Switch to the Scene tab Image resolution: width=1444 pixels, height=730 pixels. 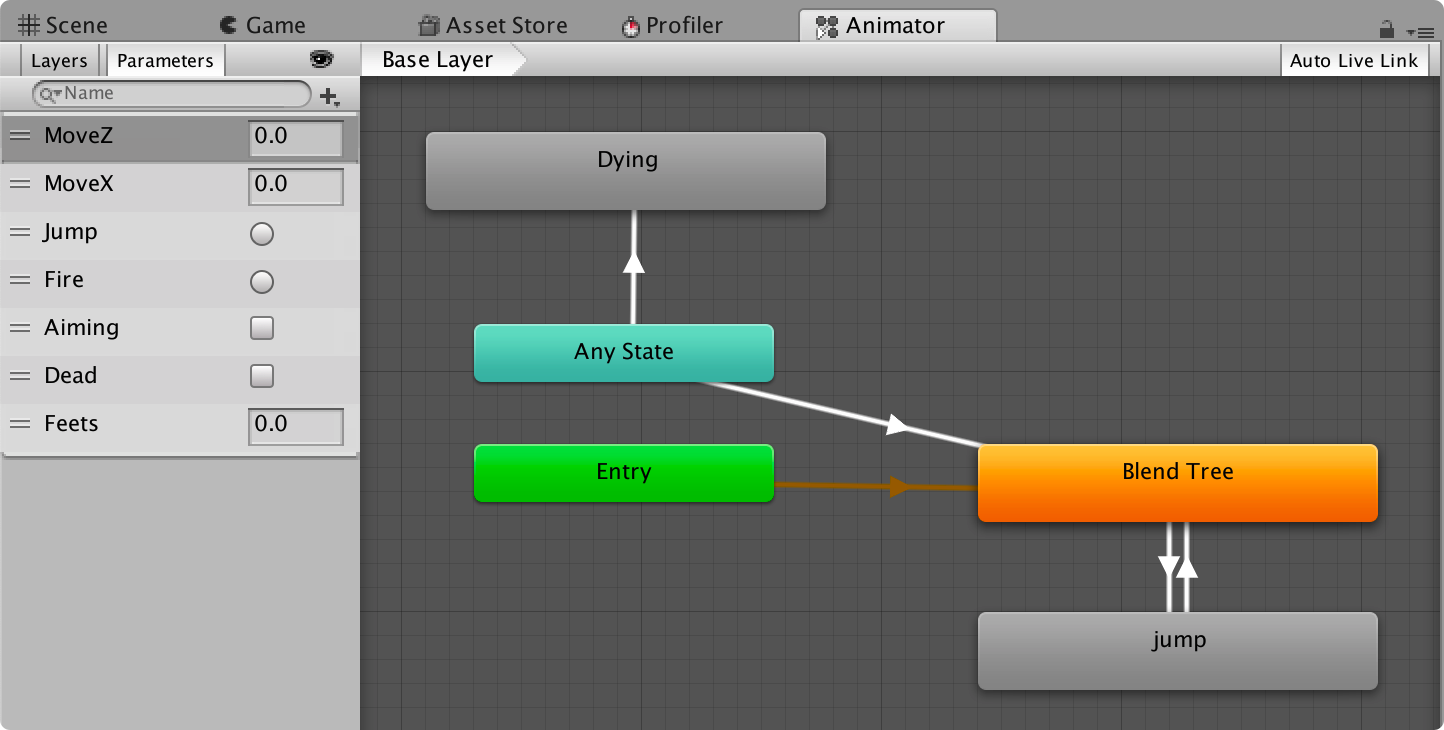[x=63, y=25]
